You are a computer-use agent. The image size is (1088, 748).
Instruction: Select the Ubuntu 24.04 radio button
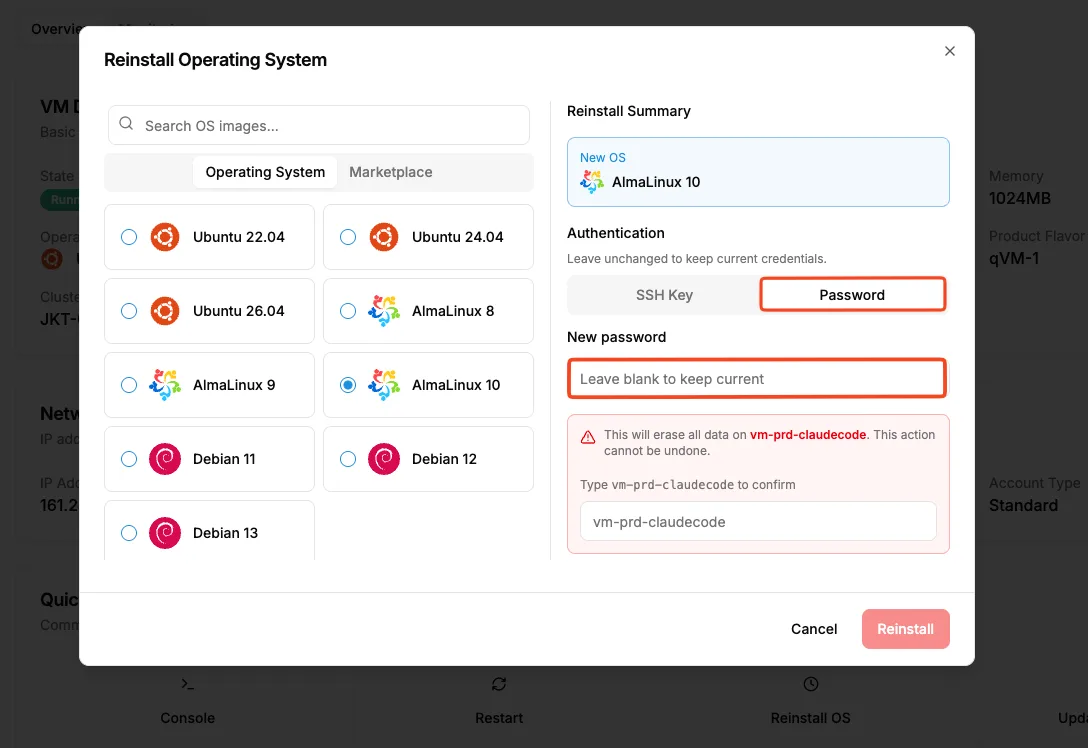tap(348, 237)
